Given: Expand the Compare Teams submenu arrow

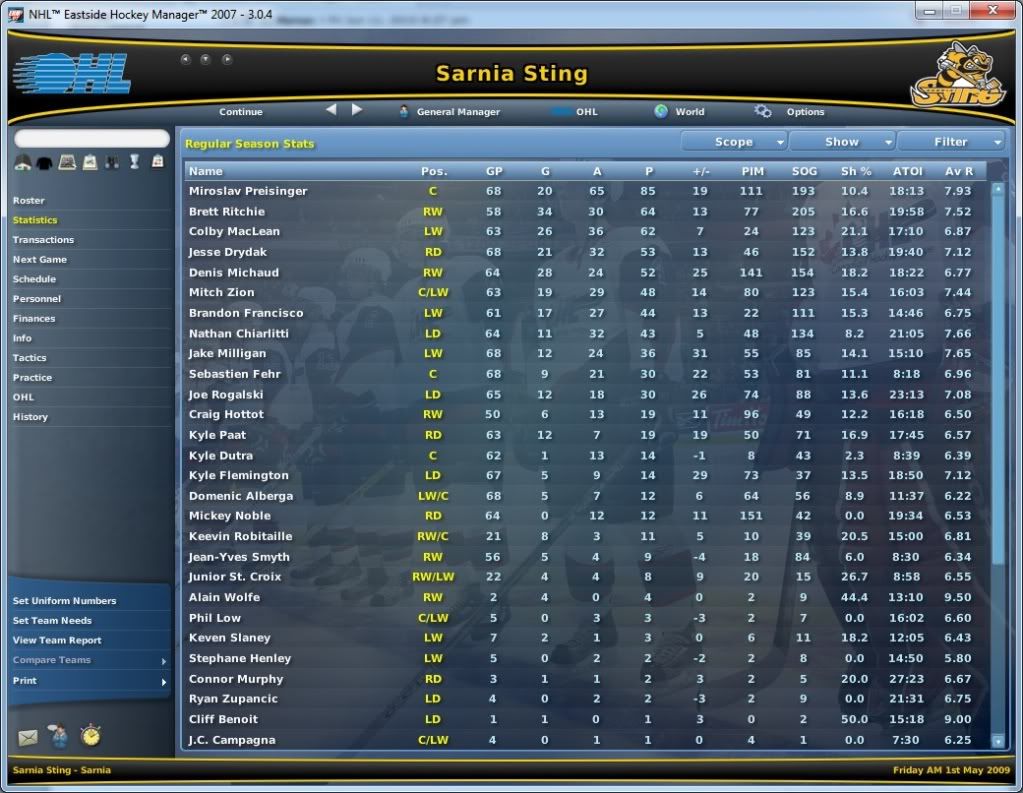Looking at the screenshot, I should click(164, 661).
